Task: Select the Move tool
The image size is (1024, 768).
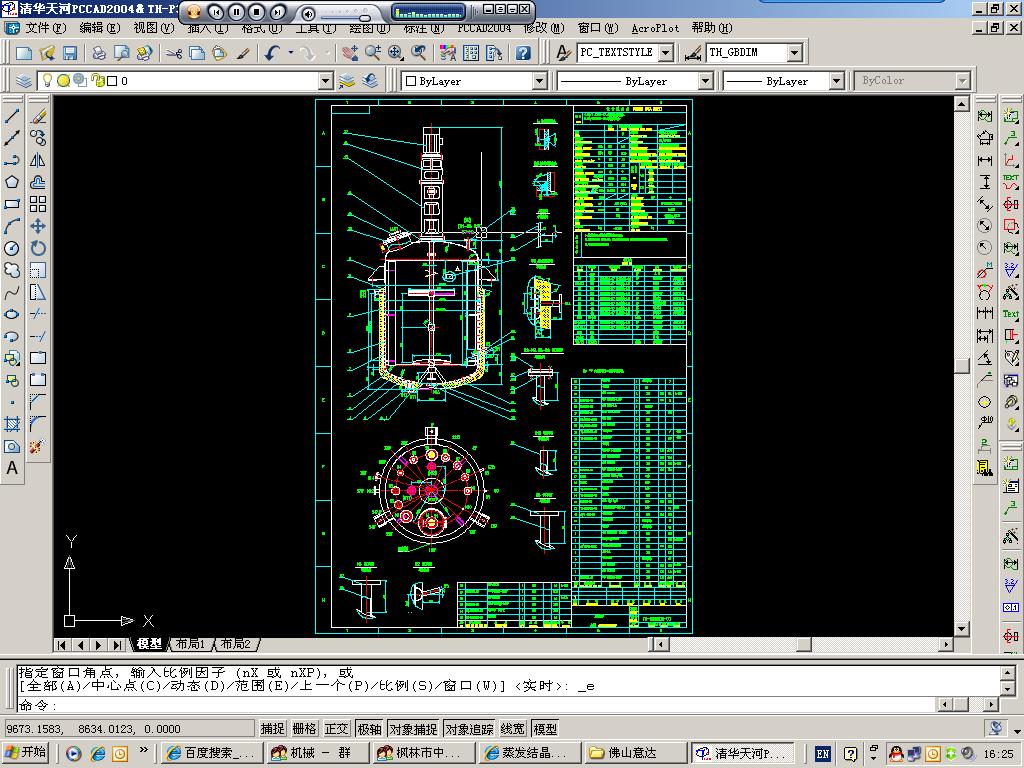Action: pyautogui.click(x=38, y=227)
